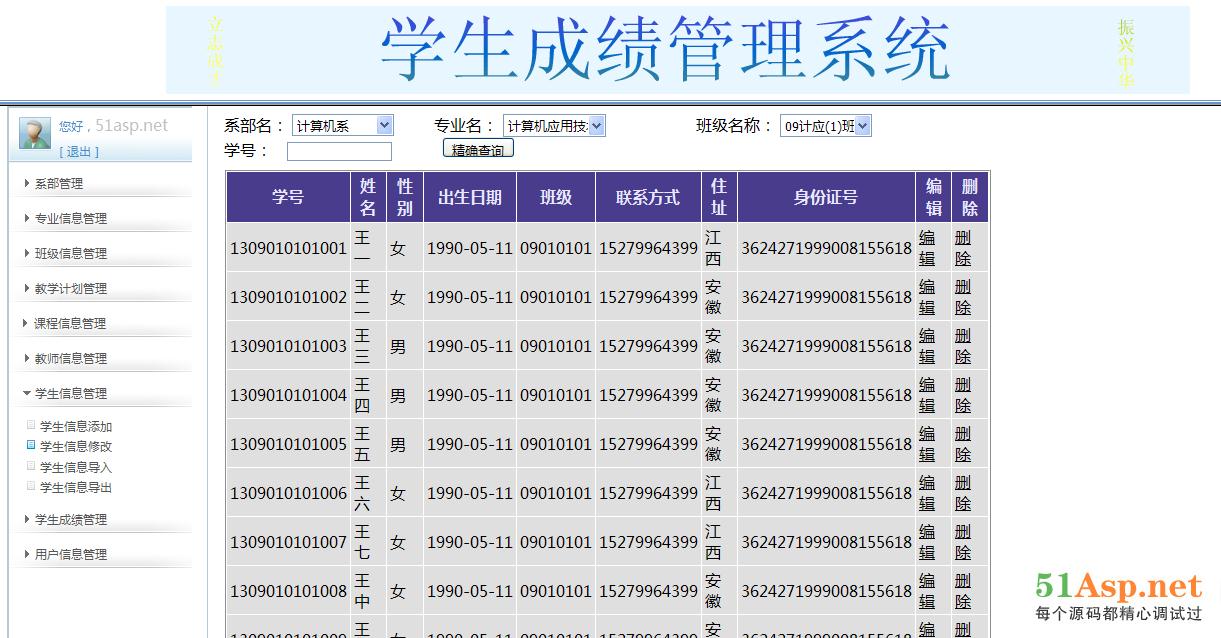Click the 学生信息修改 square bullet icon
This screenshot has height=638, width=1221.
click(31, 445)
